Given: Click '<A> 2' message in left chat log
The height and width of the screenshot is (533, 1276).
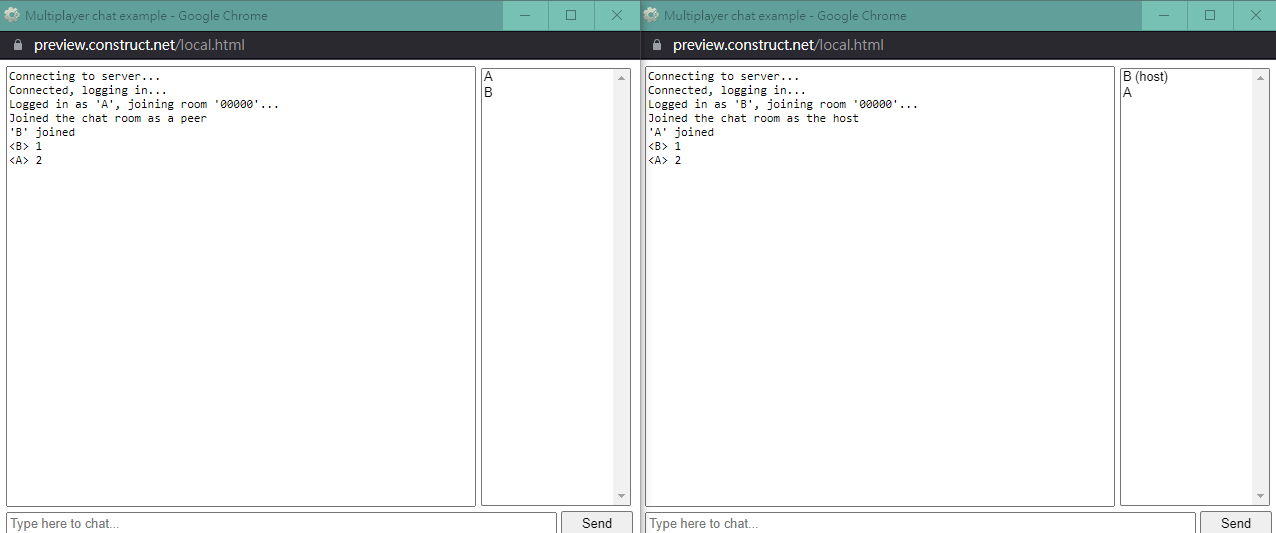Looking at the screenshot, I should click(25, 160).
